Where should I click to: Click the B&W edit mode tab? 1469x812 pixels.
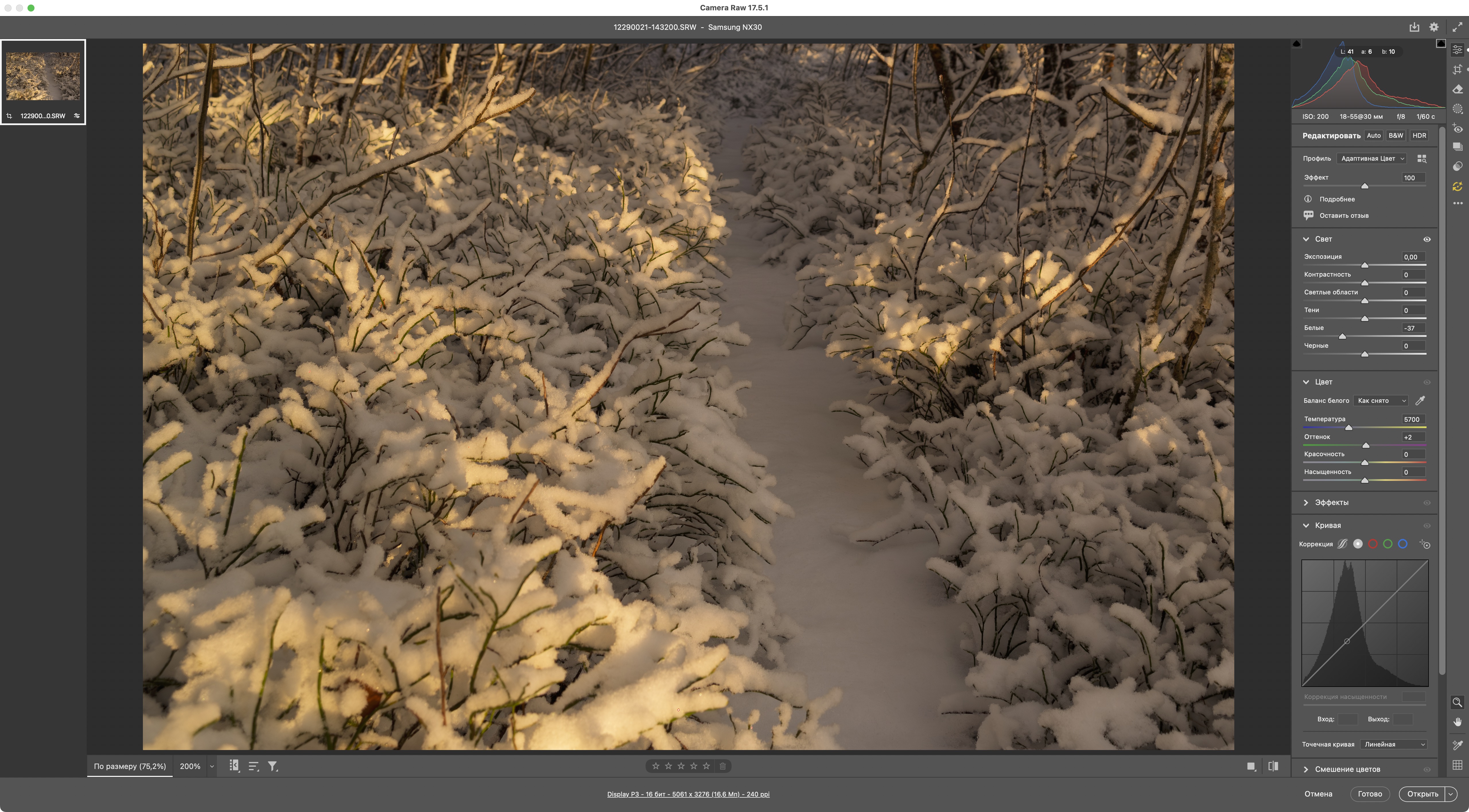(x=1396, y=136)
